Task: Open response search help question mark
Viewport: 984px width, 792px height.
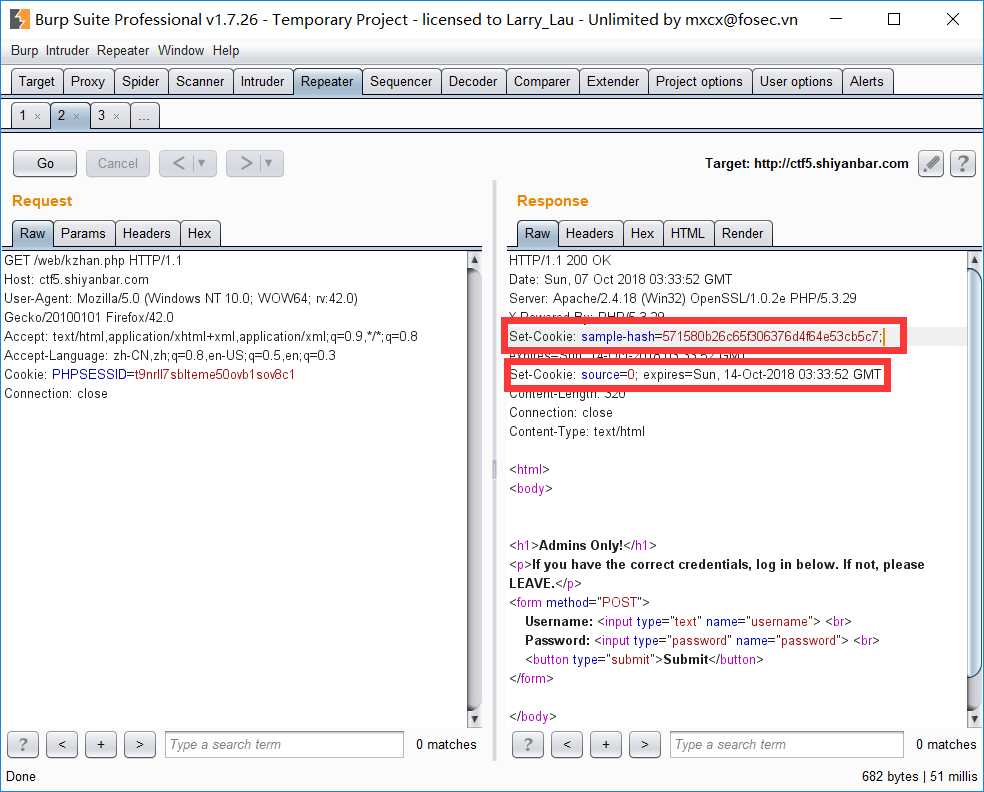Action: [x=528, y=744]
